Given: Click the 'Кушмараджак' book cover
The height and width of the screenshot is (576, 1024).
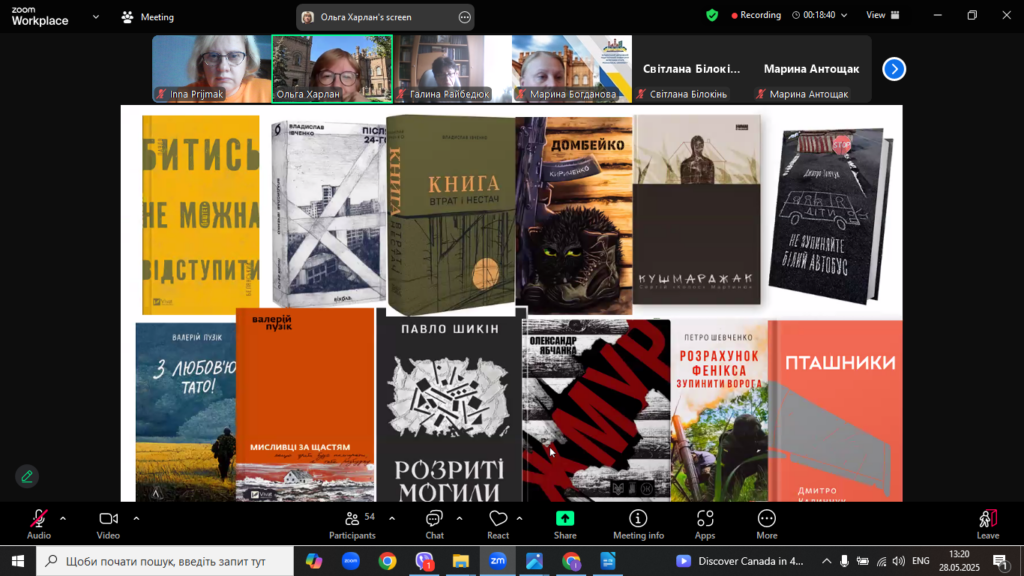Looking at the screenshot, I should 697,210.
